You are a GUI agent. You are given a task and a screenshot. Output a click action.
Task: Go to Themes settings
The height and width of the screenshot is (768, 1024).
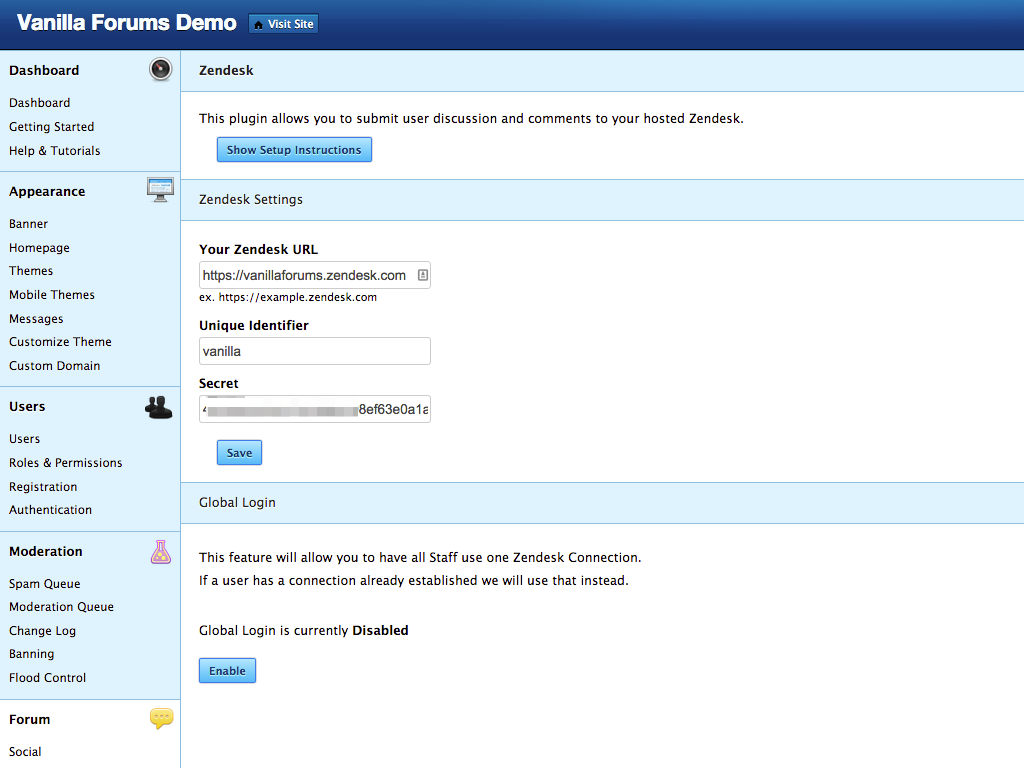[31, 271]
